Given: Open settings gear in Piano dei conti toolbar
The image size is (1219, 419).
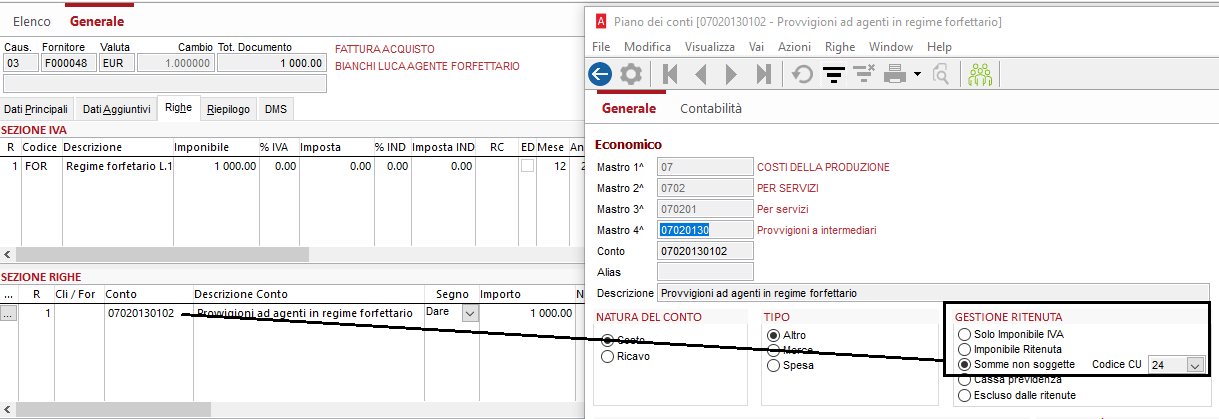Looking at the screenshot, I should click(630, 73).
